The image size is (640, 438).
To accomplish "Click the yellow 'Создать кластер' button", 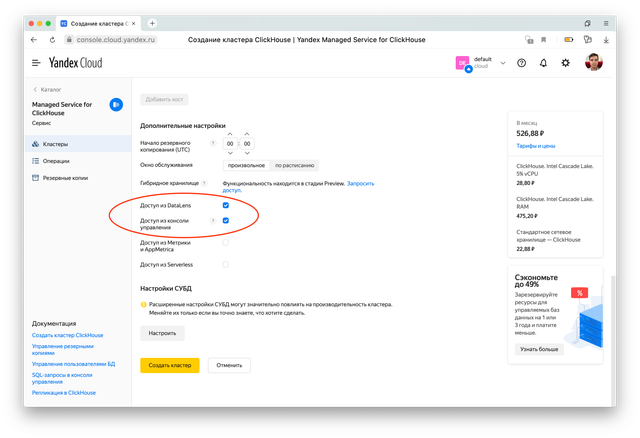I will click(x=169, y=365).
